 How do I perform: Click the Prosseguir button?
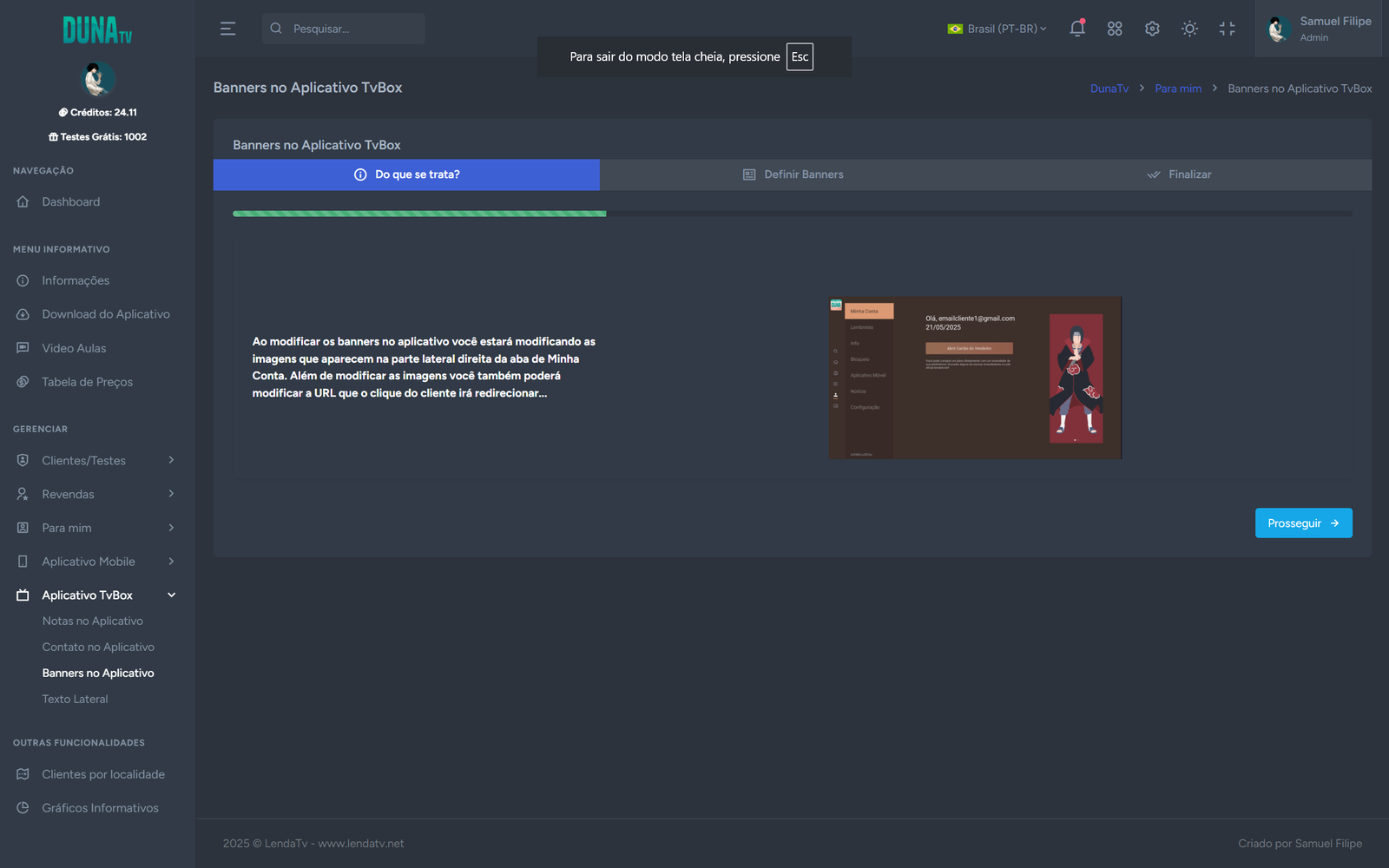point(1303,523)
